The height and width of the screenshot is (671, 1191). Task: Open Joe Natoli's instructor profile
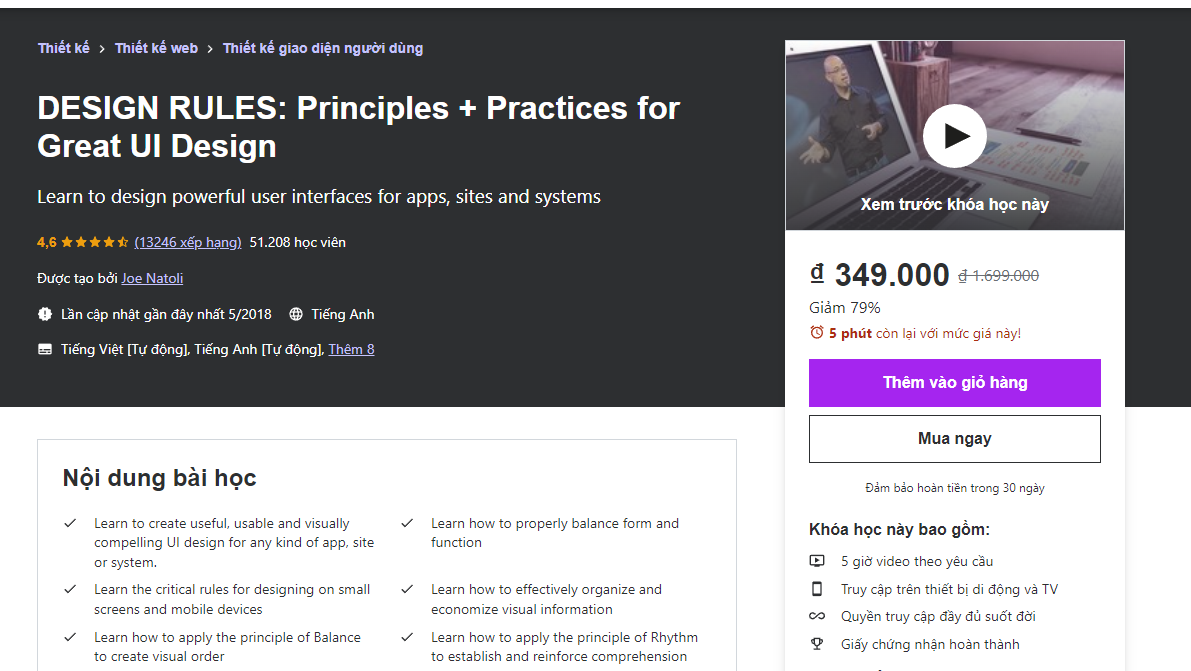(x=152, y=278)
